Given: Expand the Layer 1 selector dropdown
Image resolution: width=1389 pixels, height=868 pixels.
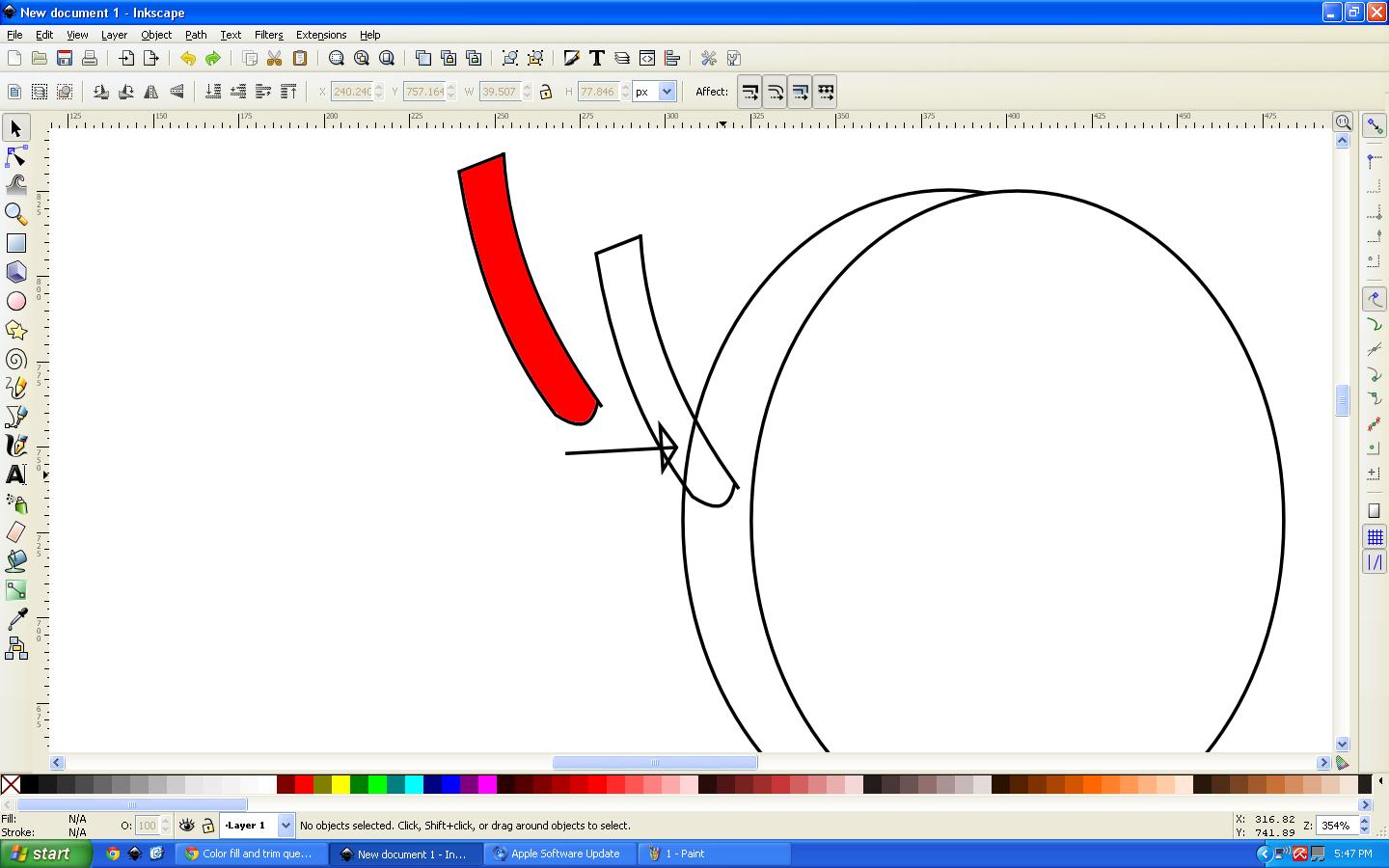Looking at the screenshot, I should 286,826.
